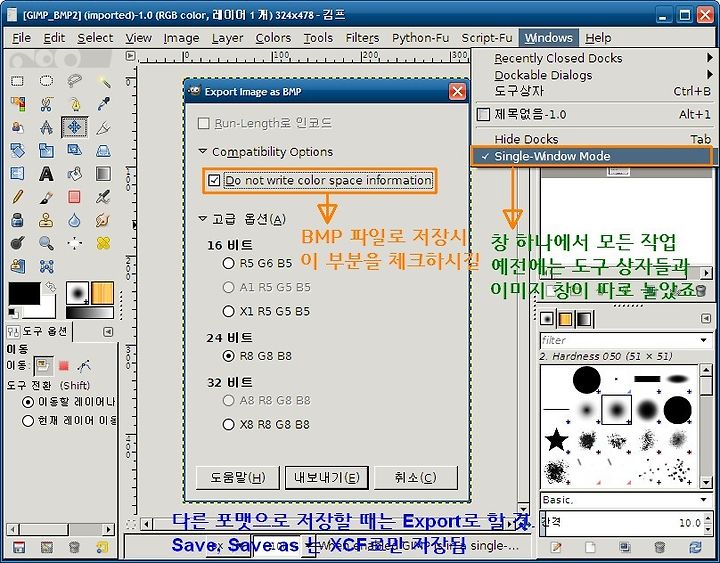Collapse the Compatibility Options section

point(202,151)
